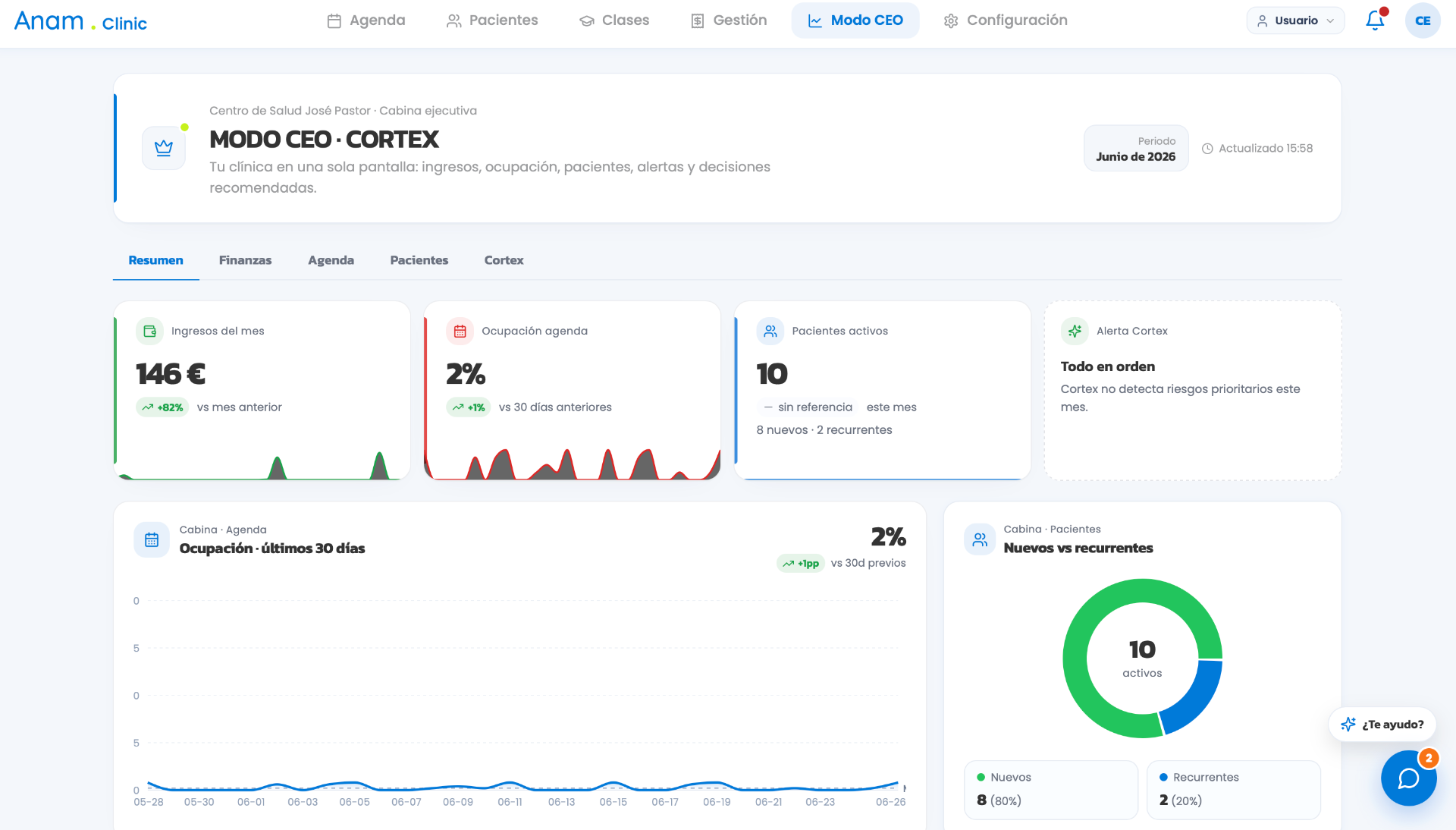Click '8 nuevos · 2 recurrentes' text
Image resolution: width=1456 pixels, height=830 pixels.
824,429
